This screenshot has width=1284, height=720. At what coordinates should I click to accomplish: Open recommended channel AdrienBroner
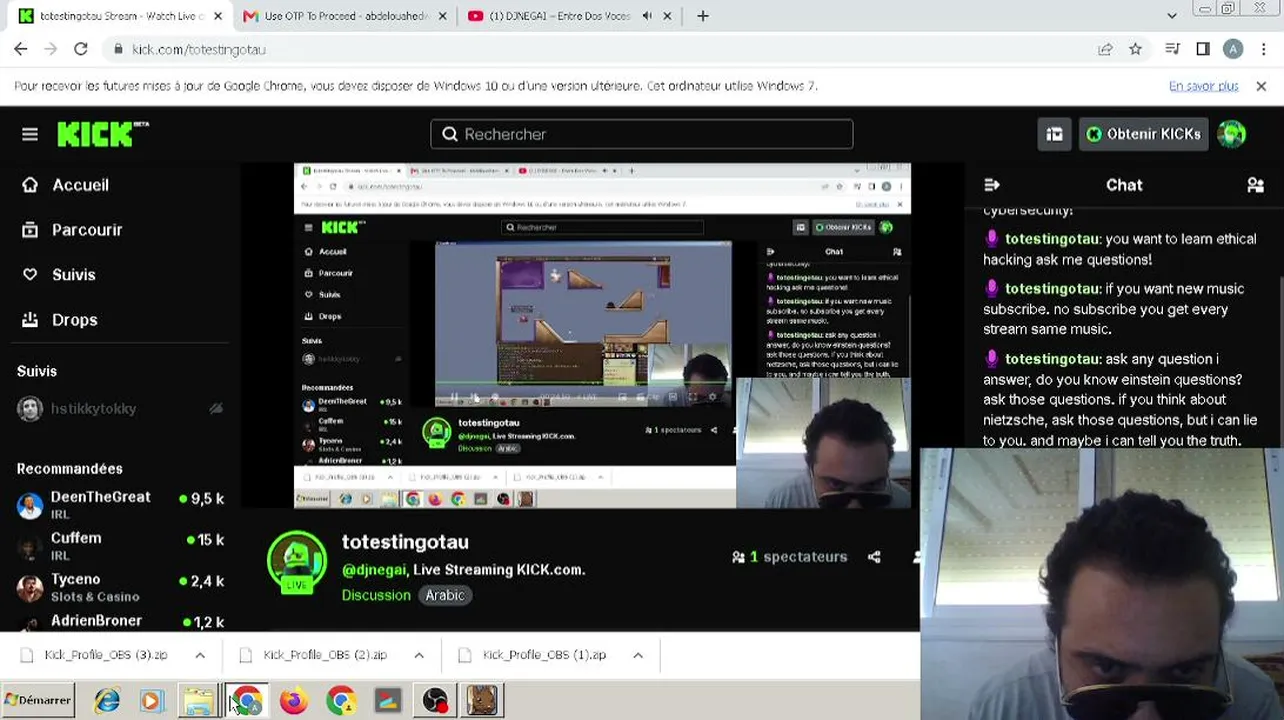(120, 622)
